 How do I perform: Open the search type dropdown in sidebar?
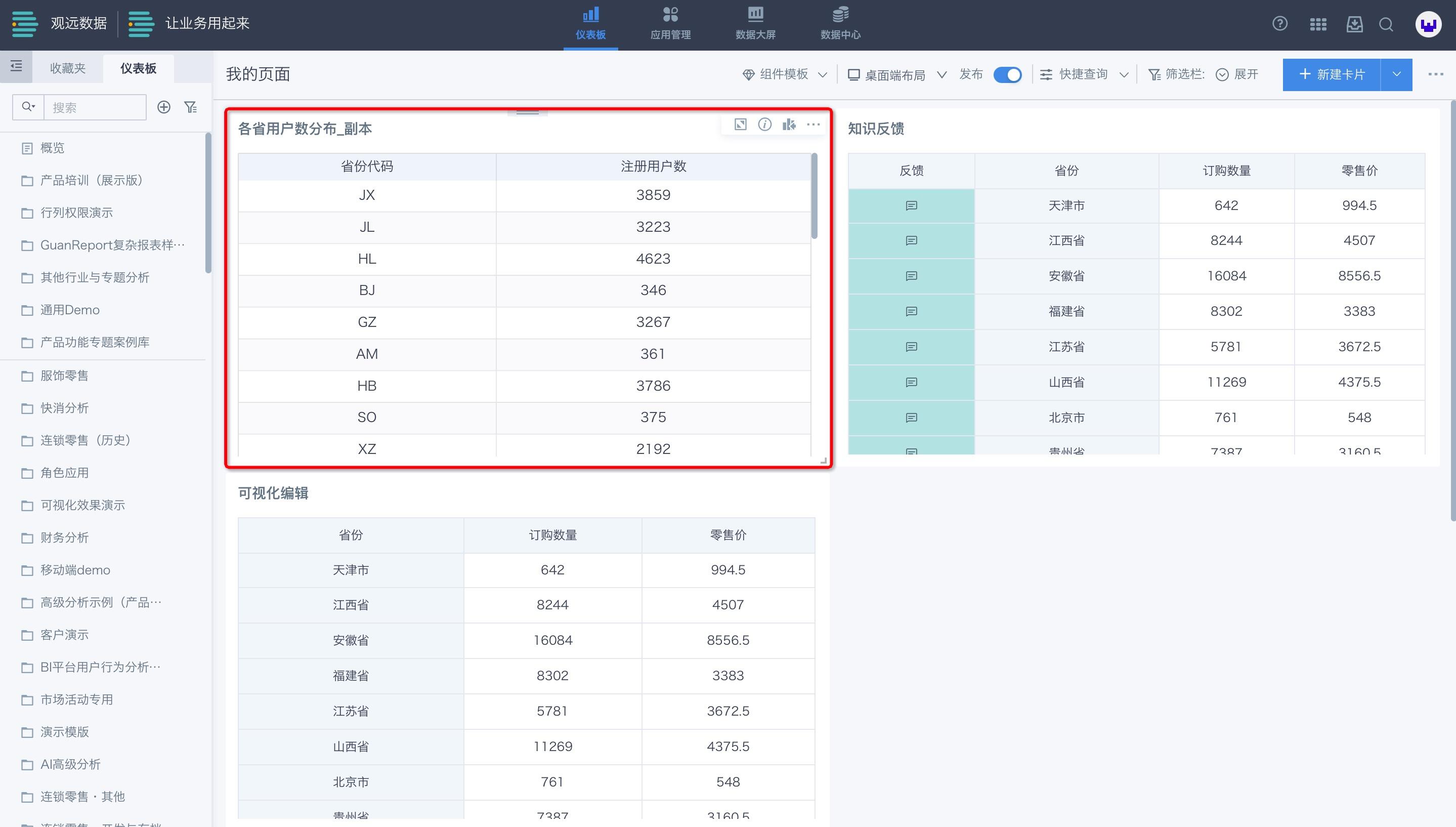pyautogui.click(x=28, y=107)
